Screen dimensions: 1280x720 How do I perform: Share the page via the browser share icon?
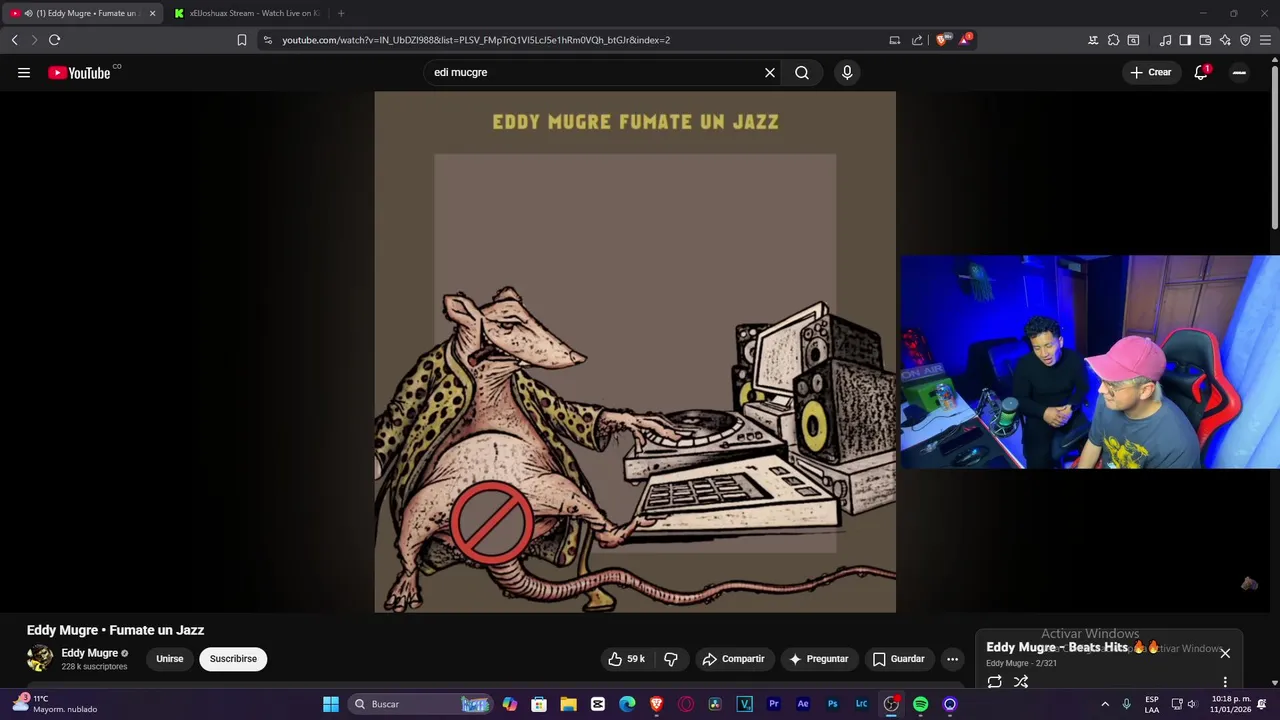coord(917,40)
